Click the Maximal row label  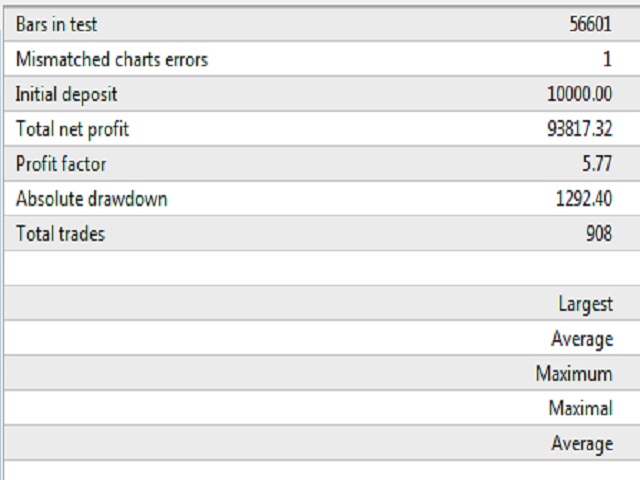click(581, 409)
